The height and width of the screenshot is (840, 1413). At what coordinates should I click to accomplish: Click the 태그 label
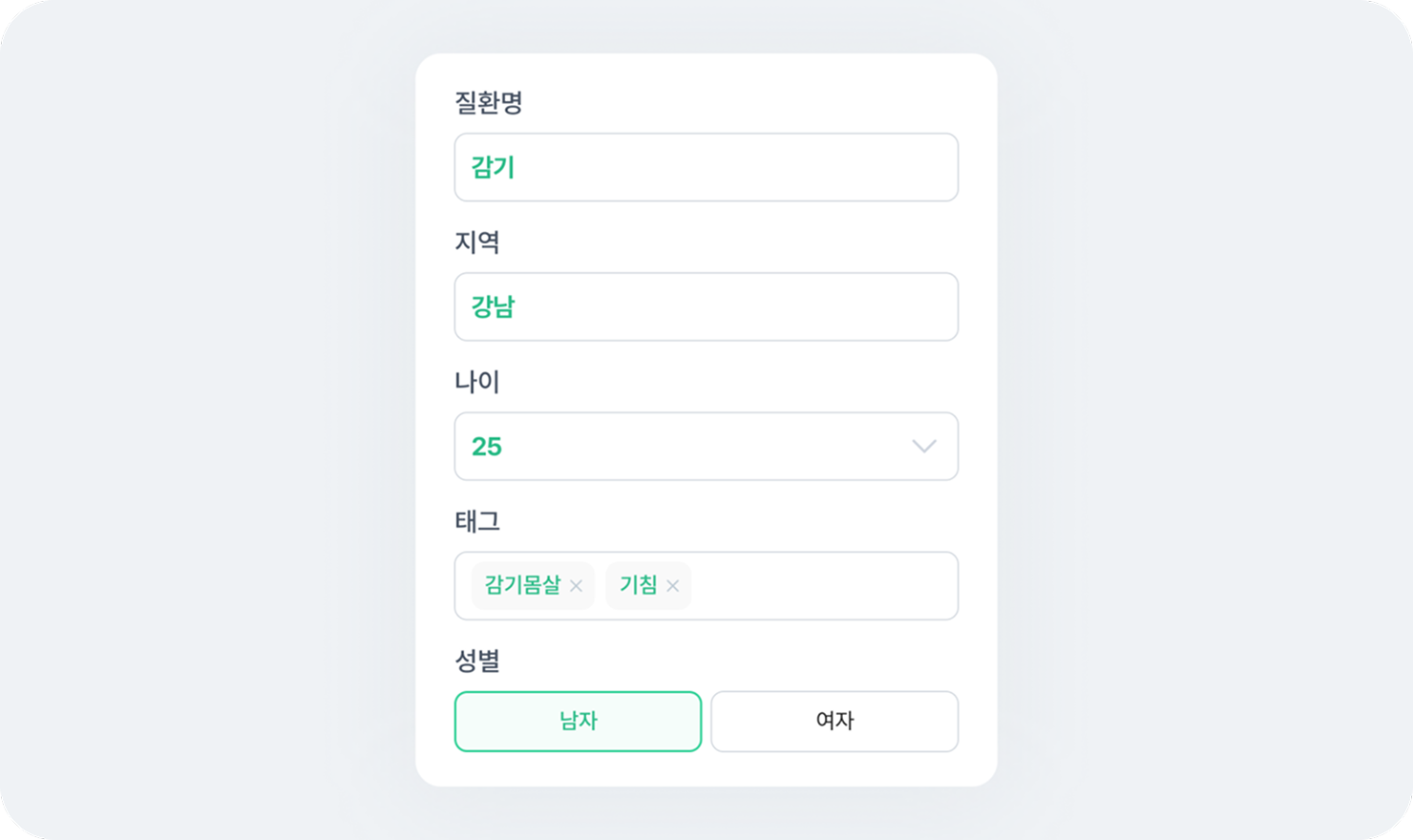click(x=476, y=520)
